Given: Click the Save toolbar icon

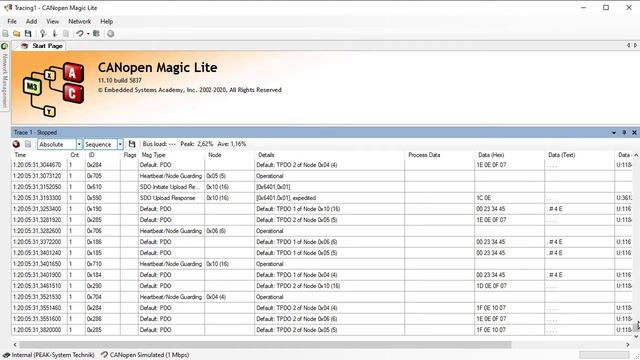Looking at the screenshot, I should click(x=28, y=33).
